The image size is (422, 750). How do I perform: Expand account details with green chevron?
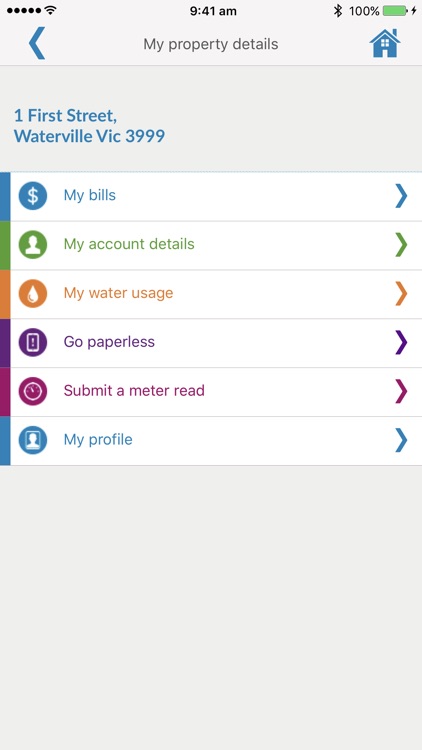click(401, 245)
